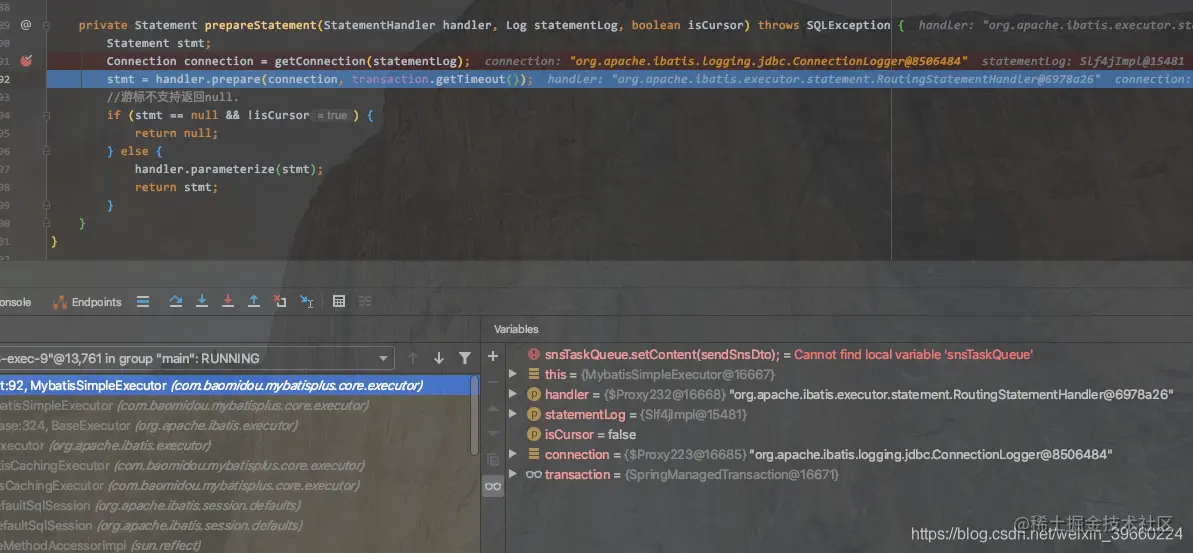Click the '{SpringManagedTransaction@16671}' value
Viewport: 1193px width, 553px height.
731,474
